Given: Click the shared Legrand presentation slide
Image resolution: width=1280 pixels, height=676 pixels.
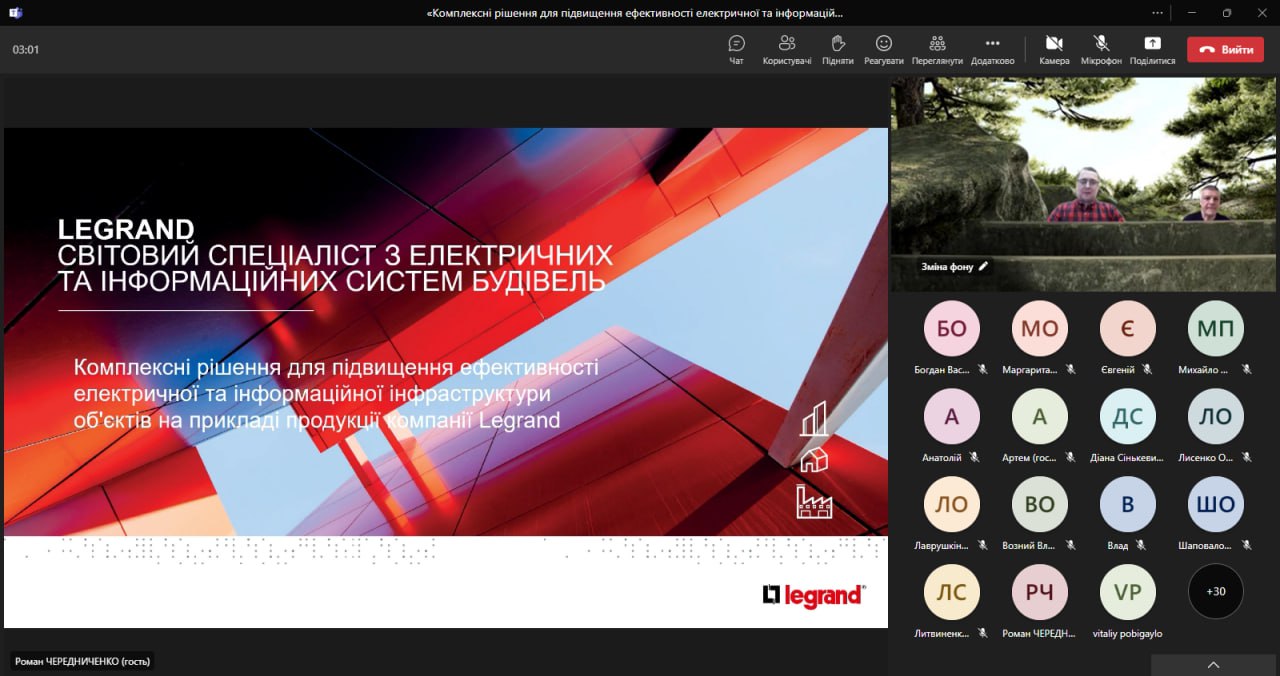Looking at the screenshot, I should (x=446, y=378).
